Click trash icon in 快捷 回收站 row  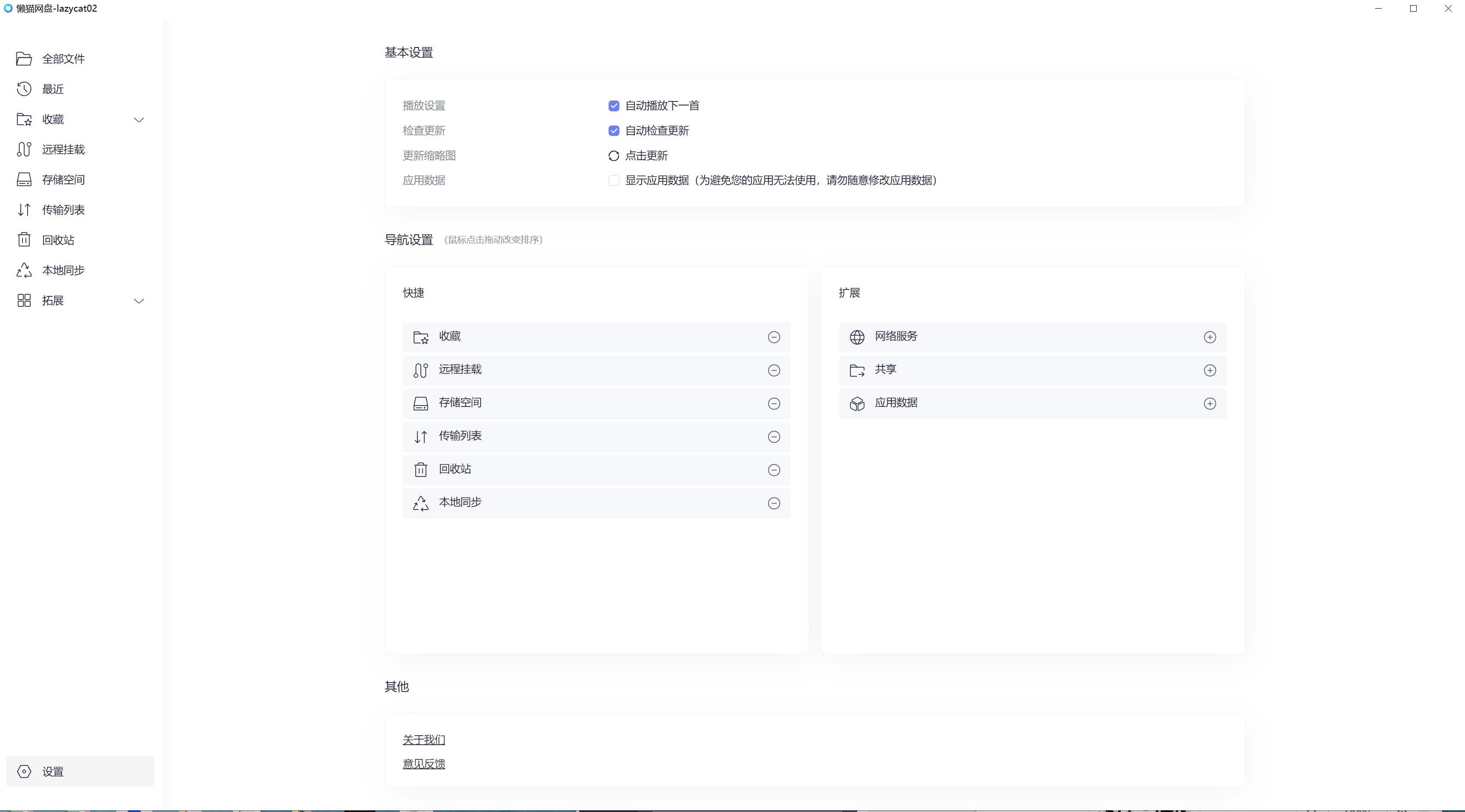point(420,470)
